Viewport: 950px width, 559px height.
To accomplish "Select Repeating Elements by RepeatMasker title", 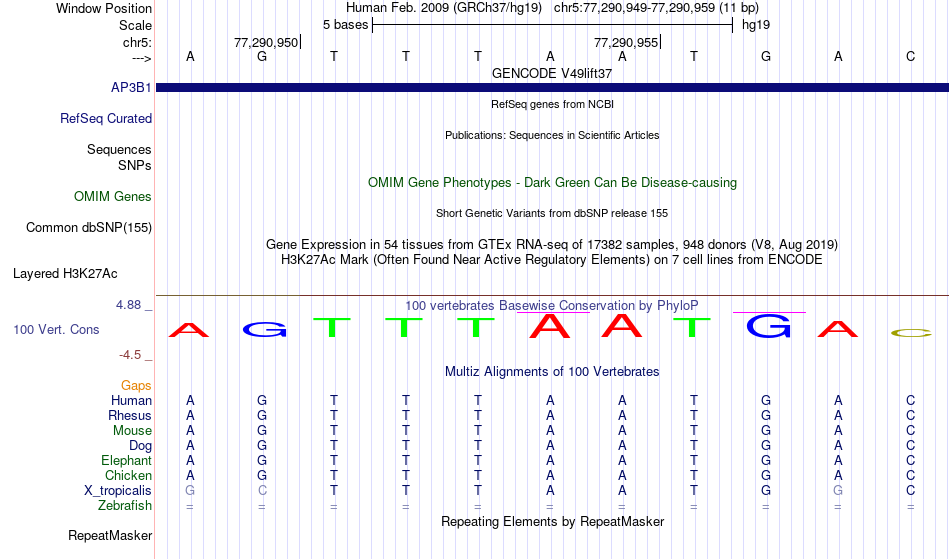I will click(x=553, y=521).
